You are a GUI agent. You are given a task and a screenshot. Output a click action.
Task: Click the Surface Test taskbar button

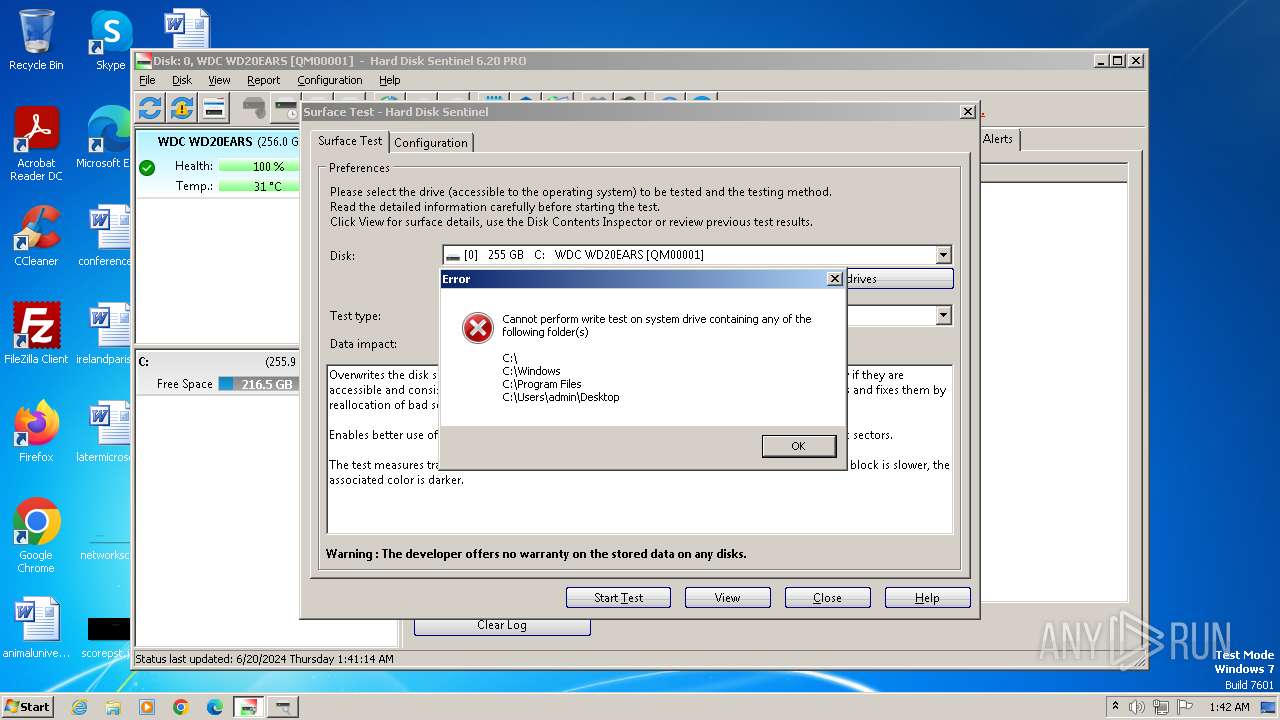pyautogui.click(x=283, y=707)
